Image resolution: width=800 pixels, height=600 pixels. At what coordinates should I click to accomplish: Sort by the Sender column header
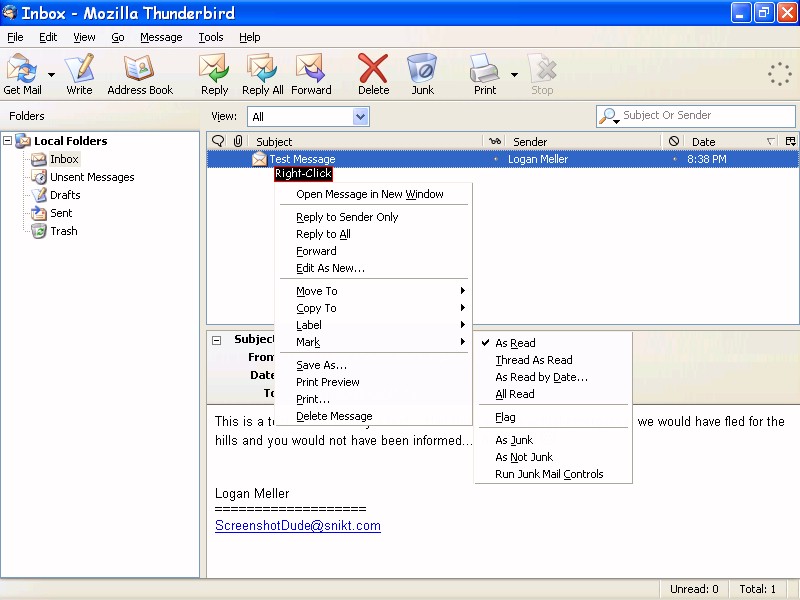coord(584,141)
